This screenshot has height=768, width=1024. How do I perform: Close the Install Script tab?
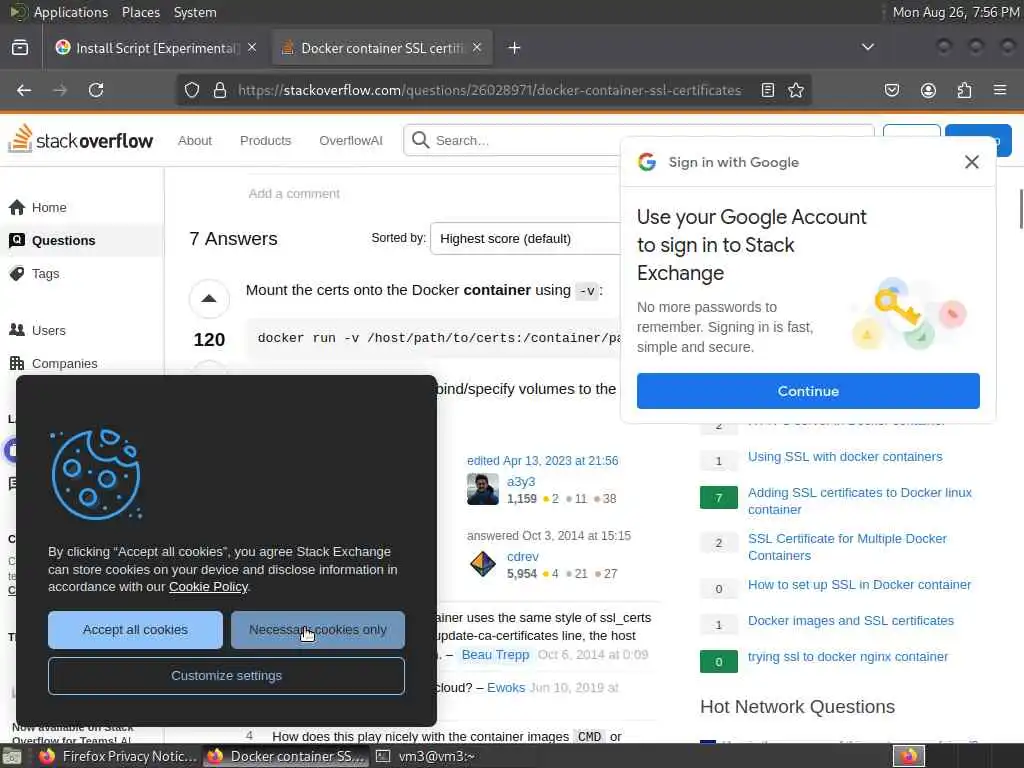252,48
